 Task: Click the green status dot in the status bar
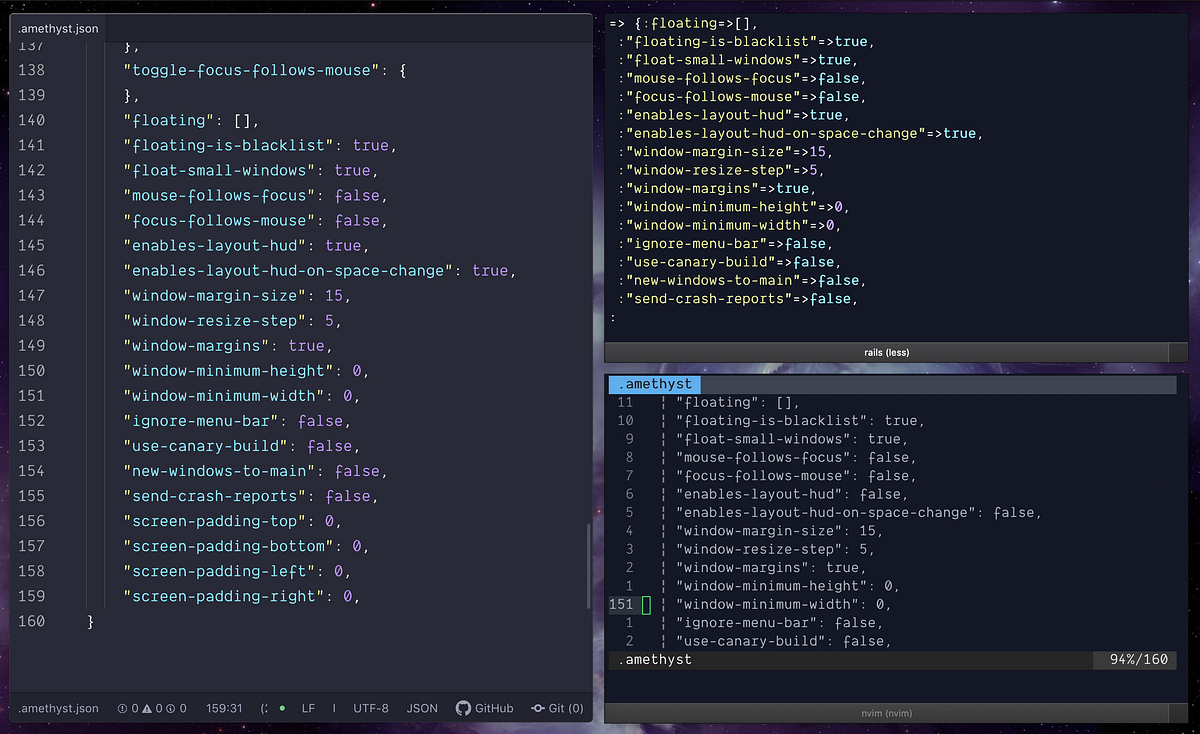pyautogui.click(x=283, y=708)
